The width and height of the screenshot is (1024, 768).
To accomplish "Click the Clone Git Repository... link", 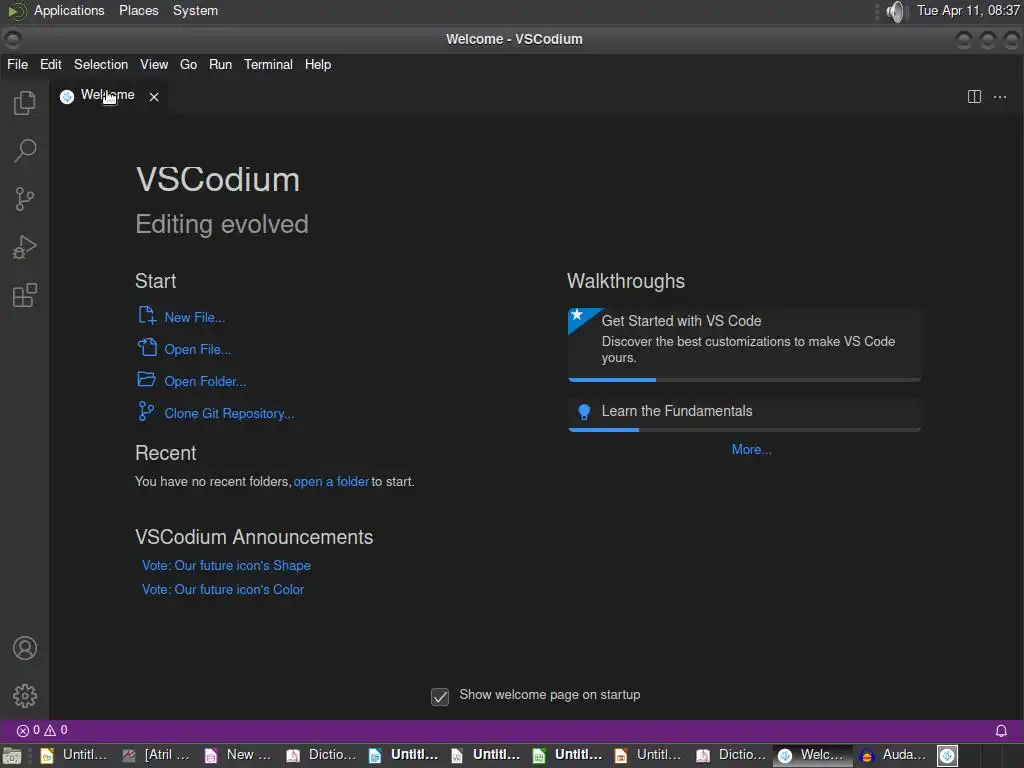I will click(229, 413).
